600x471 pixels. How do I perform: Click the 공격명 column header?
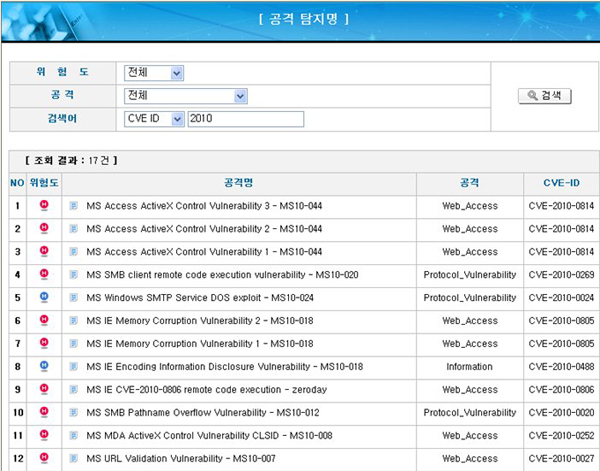(239, 183)
